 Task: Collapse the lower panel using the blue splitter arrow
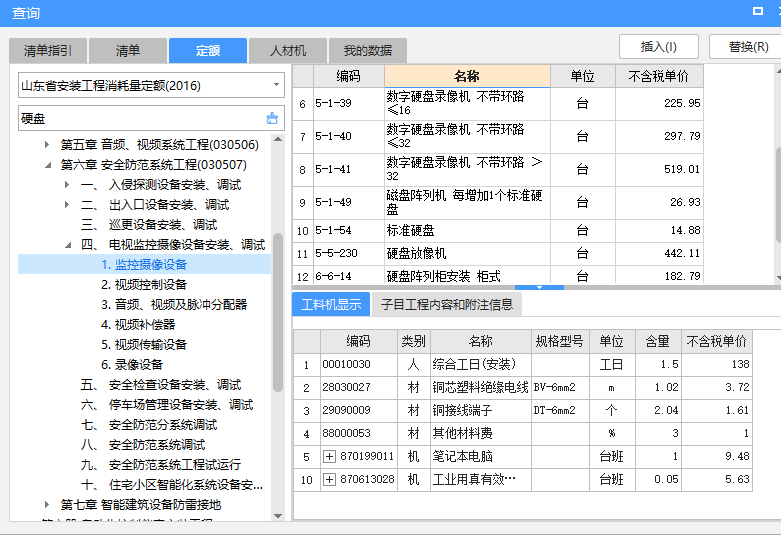pyautogui.click(x=539, y=287)
